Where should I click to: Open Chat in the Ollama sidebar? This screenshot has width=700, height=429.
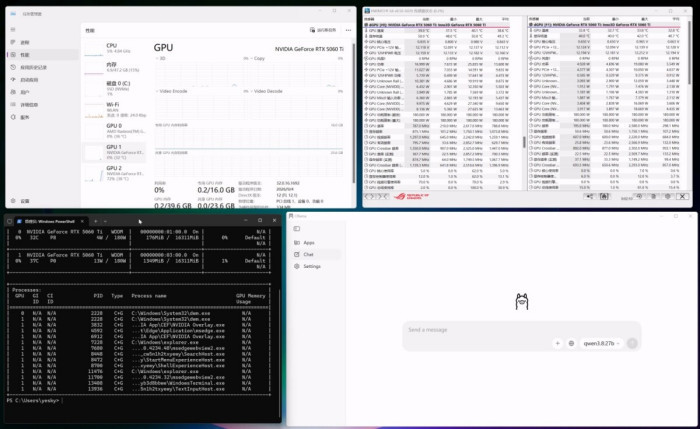[317, 254]
